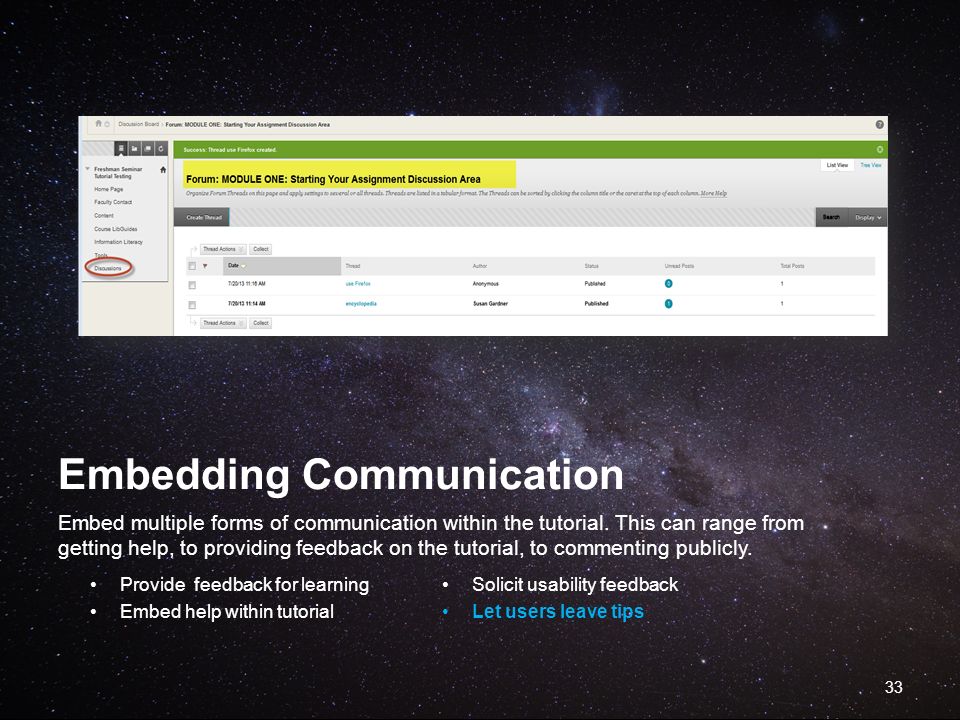Open the 'encyclopedia' thread link
Viewport: 960px width, 720px height.
[x=361, y=304]
